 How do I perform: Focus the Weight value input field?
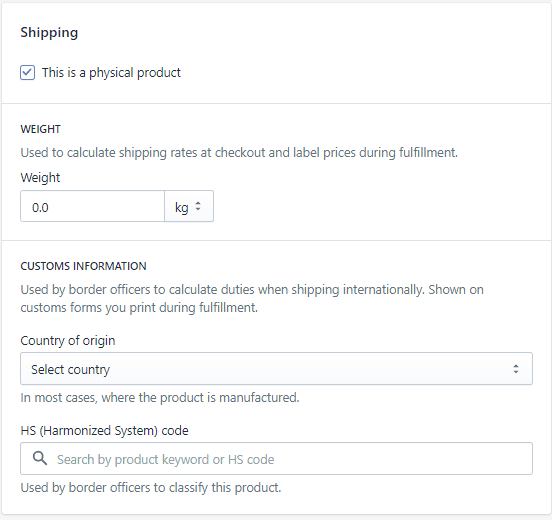92,206
